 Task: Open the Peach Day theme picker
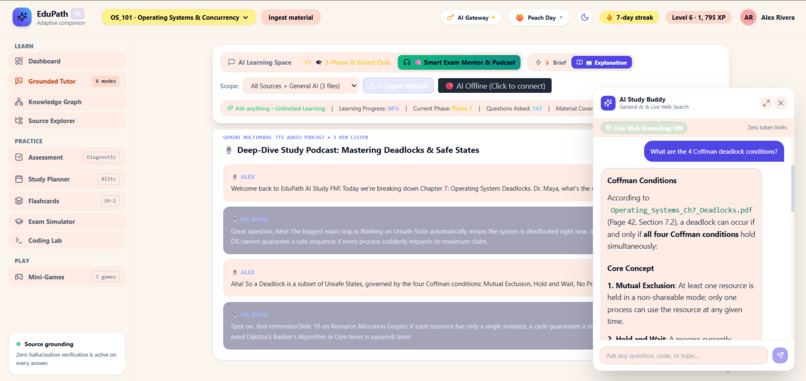[x=539, y=17]
